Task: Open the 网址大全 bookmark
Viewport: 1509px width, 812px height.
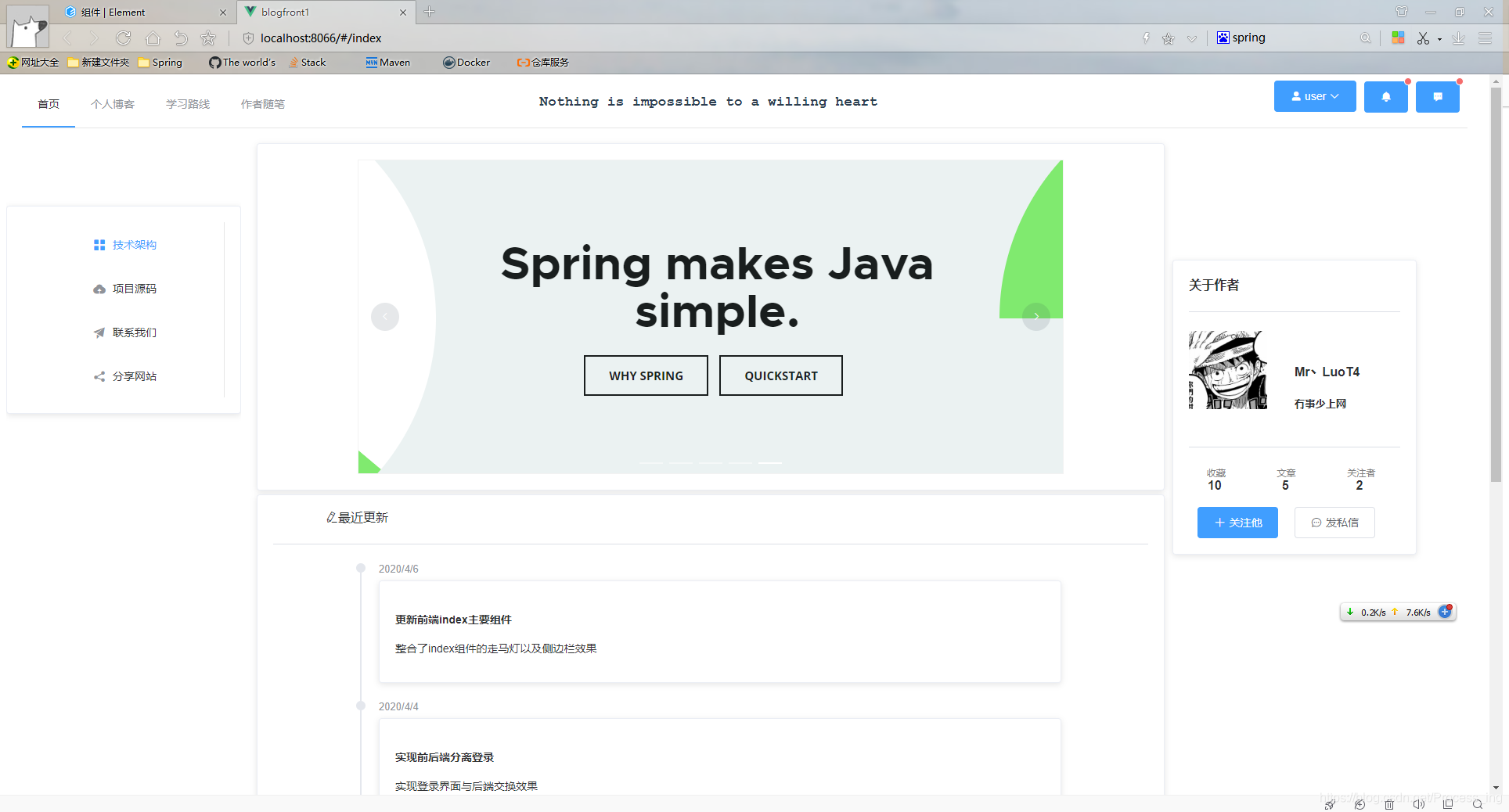Action: [33, 63]
